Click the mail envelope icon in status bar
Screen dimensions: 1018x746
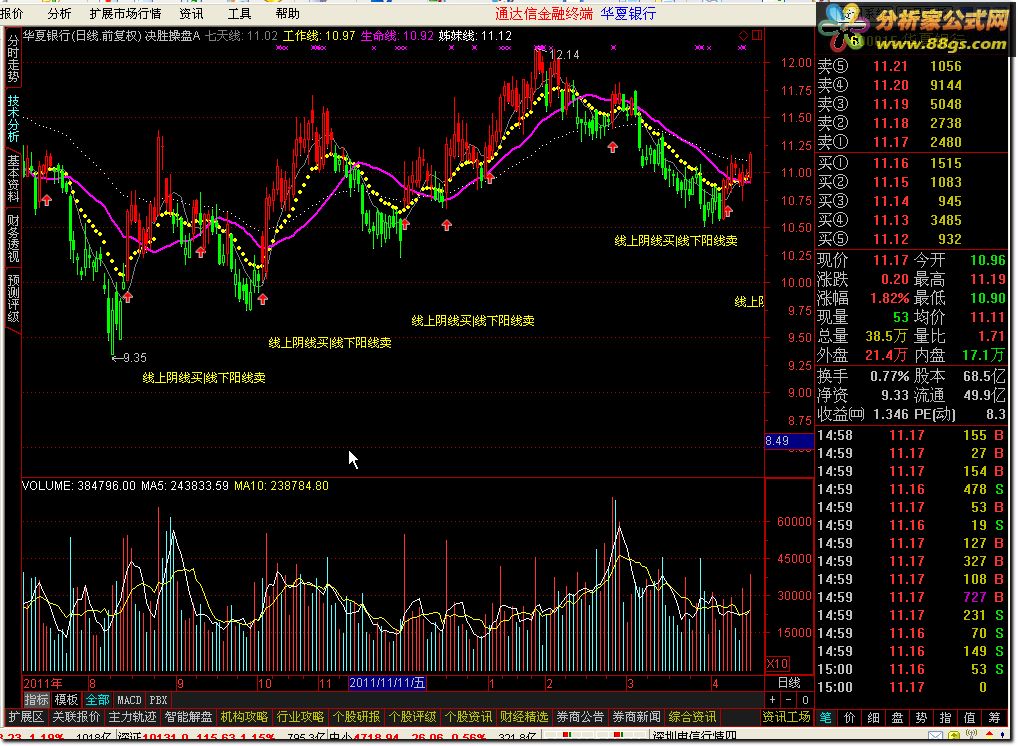[935, 736]
